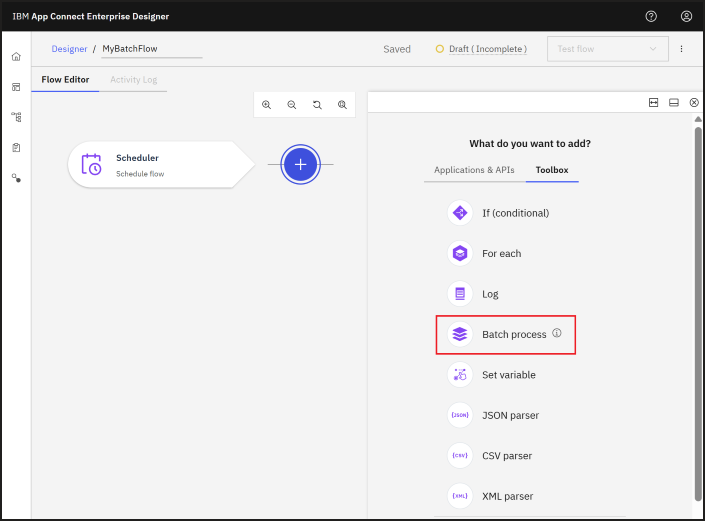Click the blue plus add-node button

point(300,165)
